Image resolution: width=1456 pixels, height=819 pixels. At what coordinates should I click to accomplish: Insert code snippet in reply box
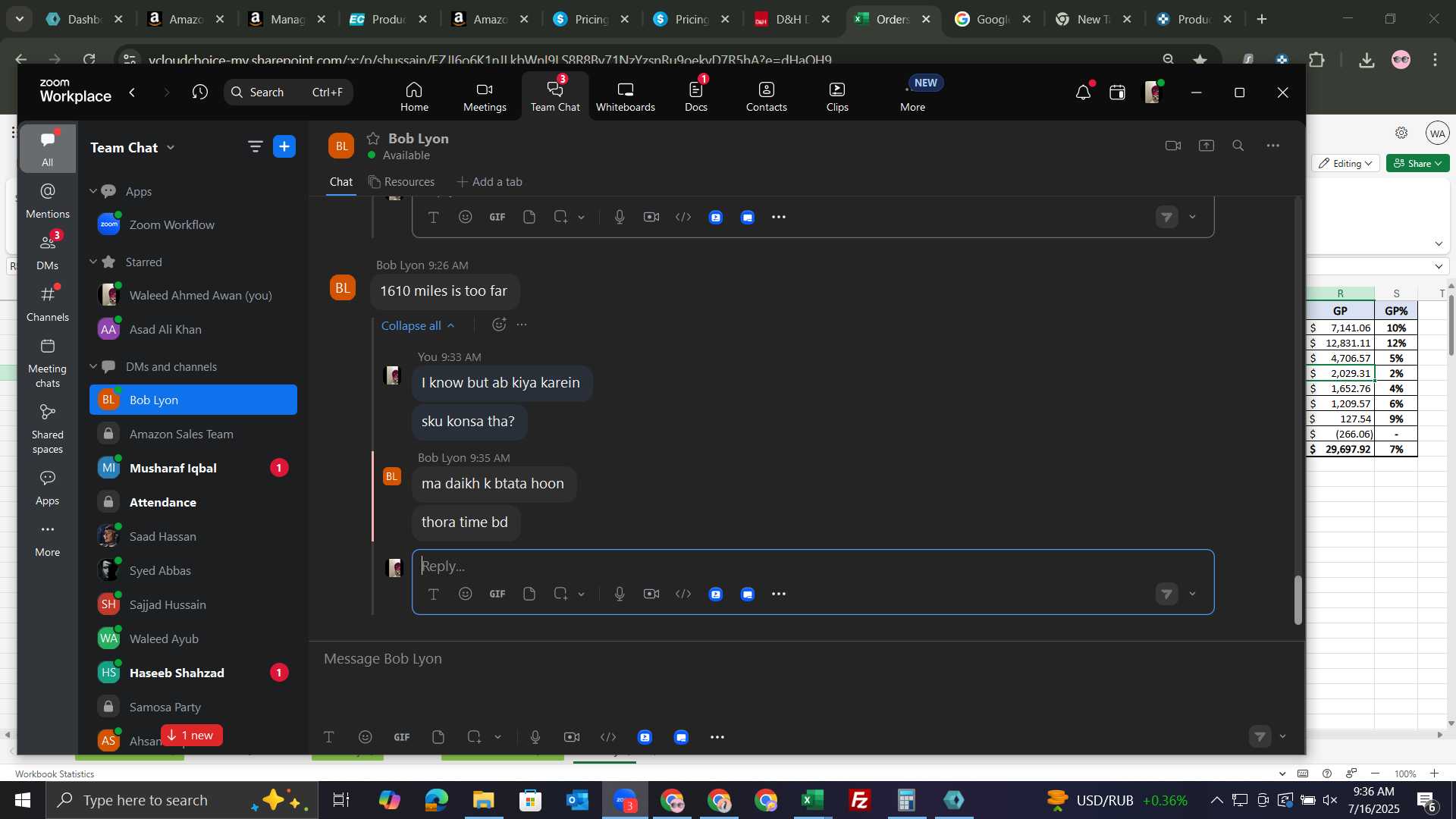pyautogui.click(x=683, y=594)
